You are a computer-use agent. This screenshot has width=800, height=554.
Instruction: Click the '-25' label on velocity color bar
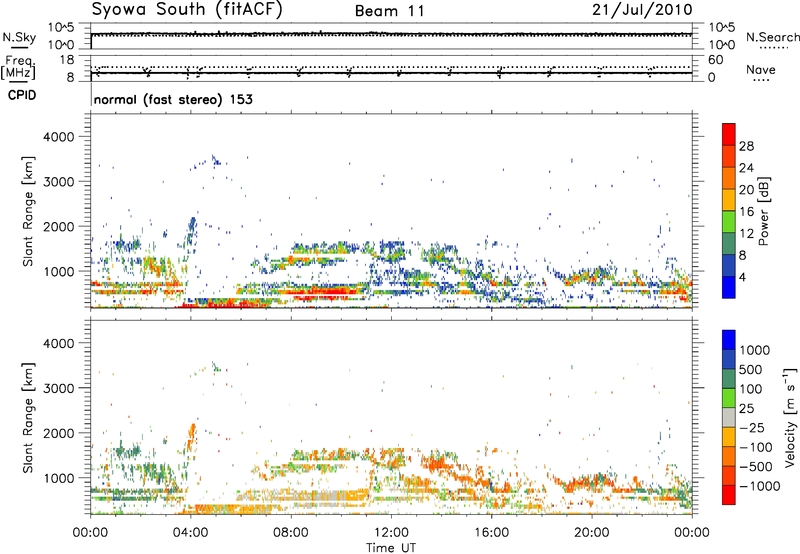(752, 428)
